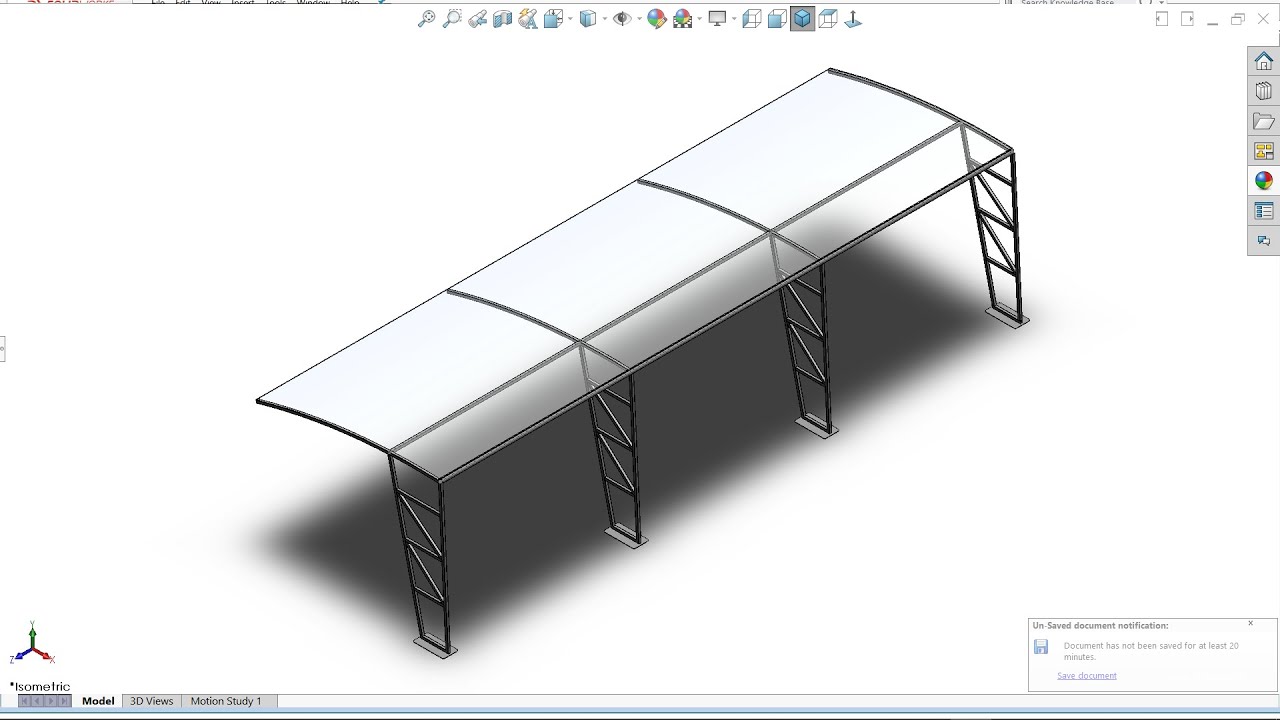
Task: Close the Un-Saved document notification
Action: point(1250,624)
